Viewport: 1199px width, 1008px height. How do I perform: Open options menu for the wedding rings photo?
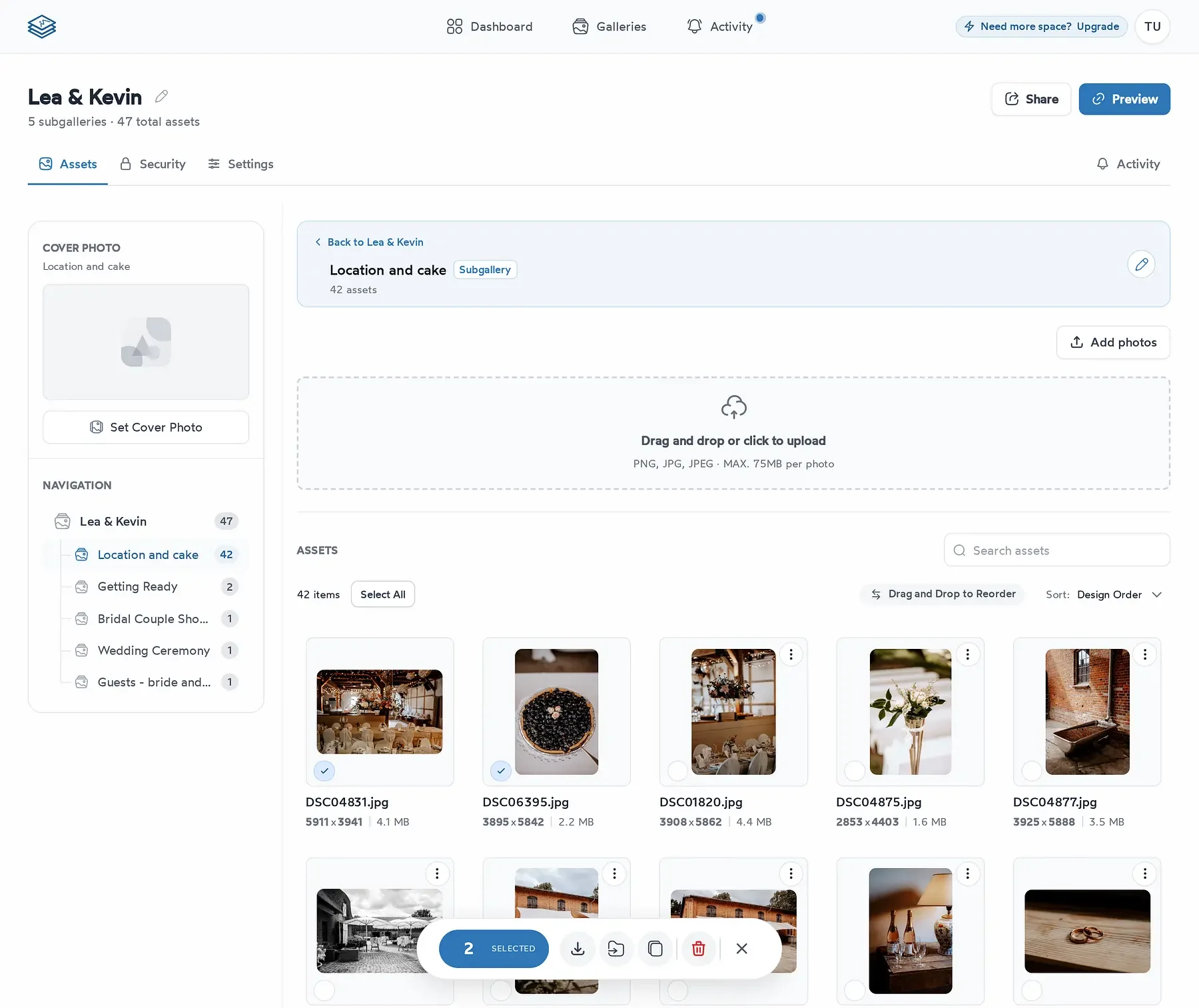click(x=1145, y=873)
